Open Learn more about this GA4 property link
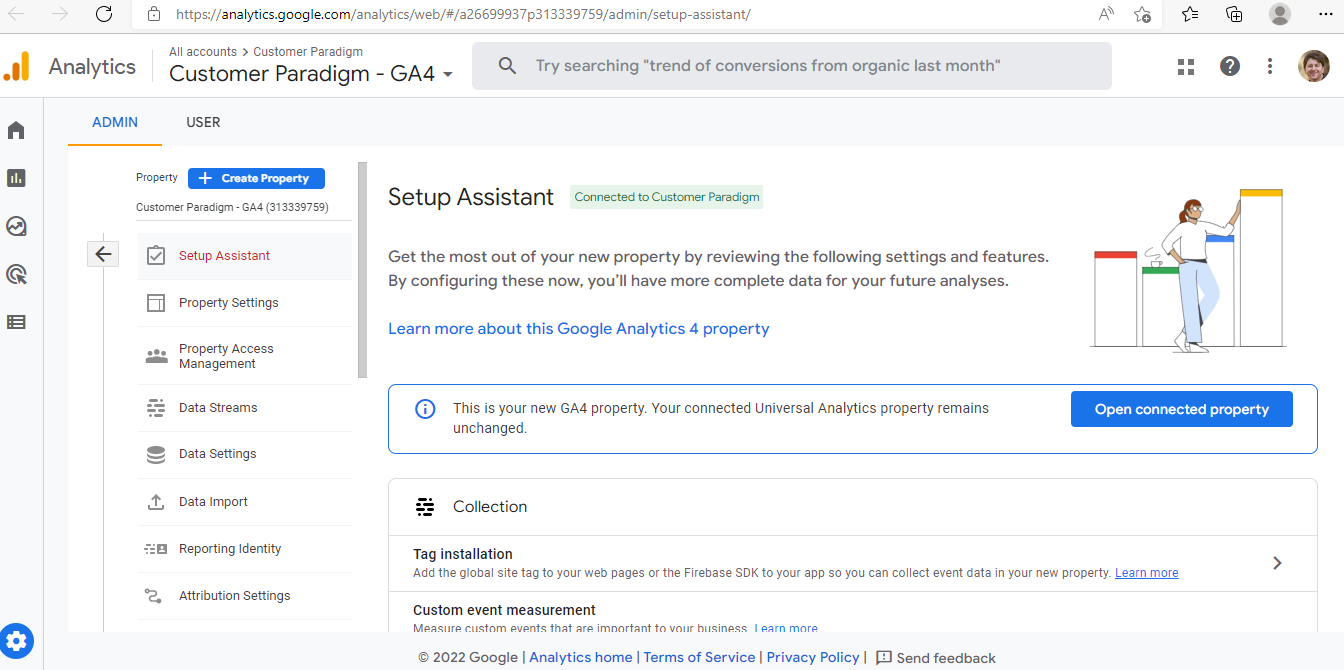1344x670 pixels. pos(578,328)
